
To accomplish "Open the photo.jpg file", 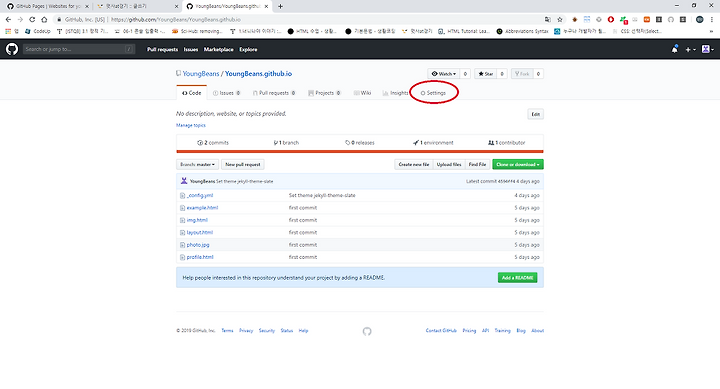I will pyautogui.click(x=198, y=245).
